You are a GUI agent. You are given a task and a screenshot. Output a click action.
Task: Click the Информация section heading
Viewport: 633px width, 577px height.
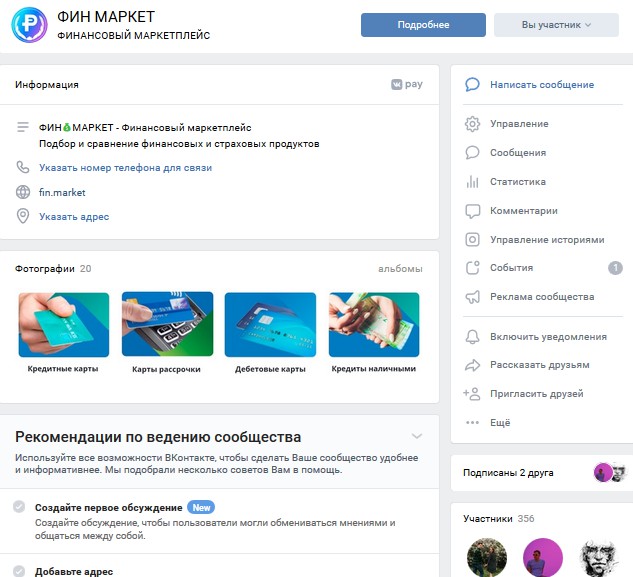[47, 84]
